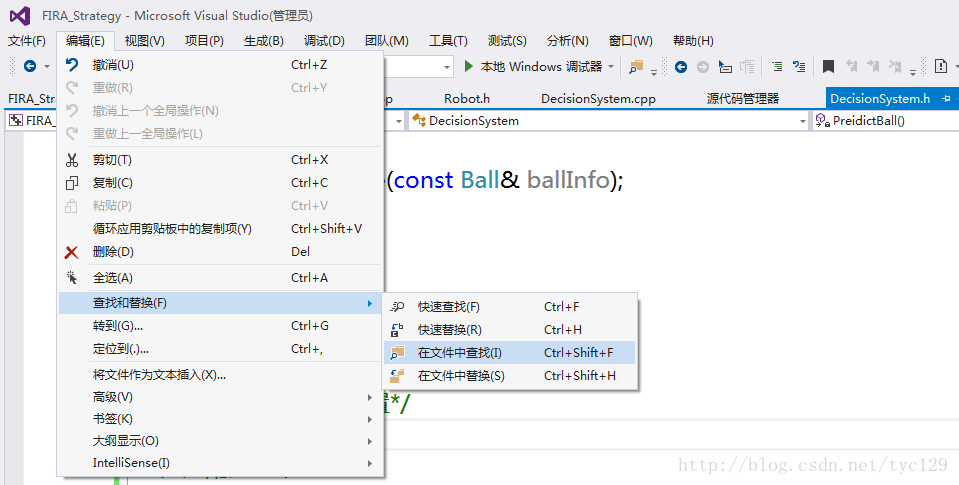Open the 调试(D) menu

(324, 41)
